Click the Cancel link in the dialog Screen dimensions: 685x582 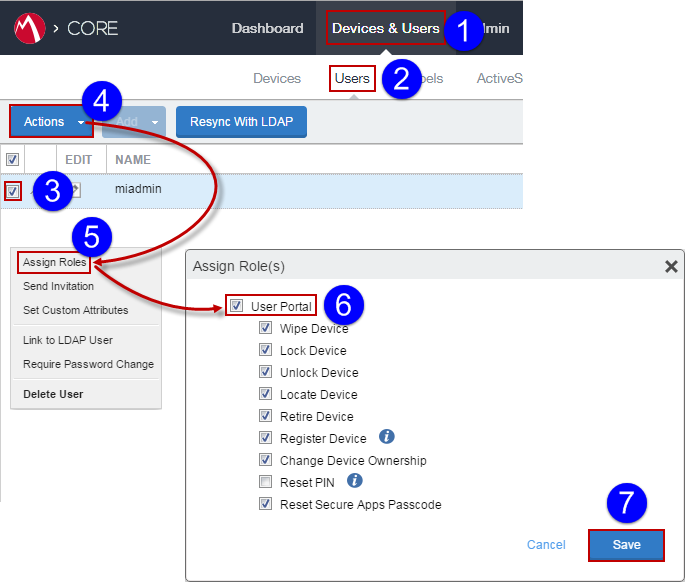click(x=546, y=544)
